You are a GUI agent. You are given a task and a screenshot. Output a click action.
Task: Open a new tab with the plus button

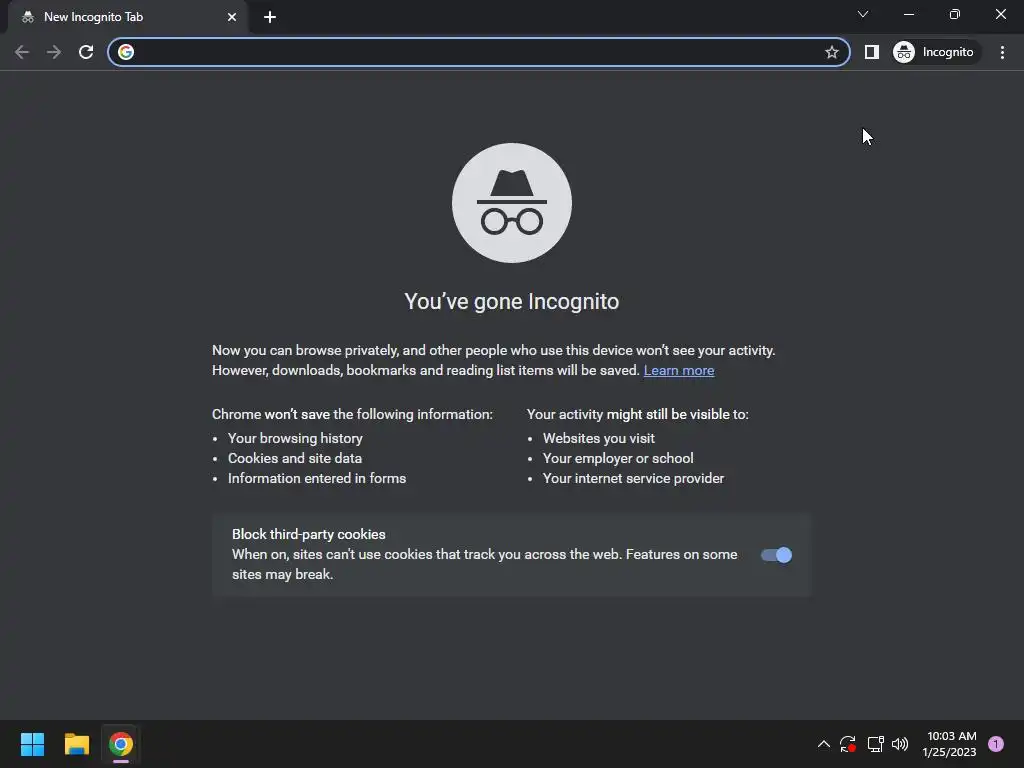click(270, 17)
